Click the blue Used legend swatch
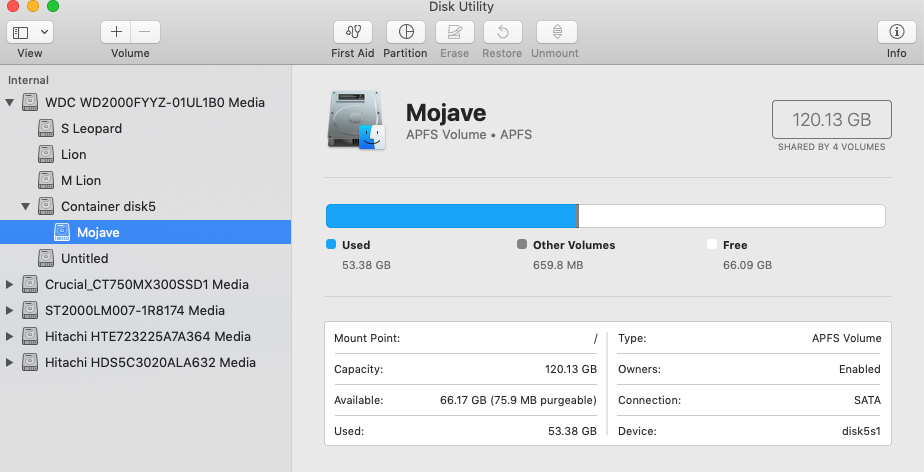The height and width of the screenshot is (472, 924). 331,244
